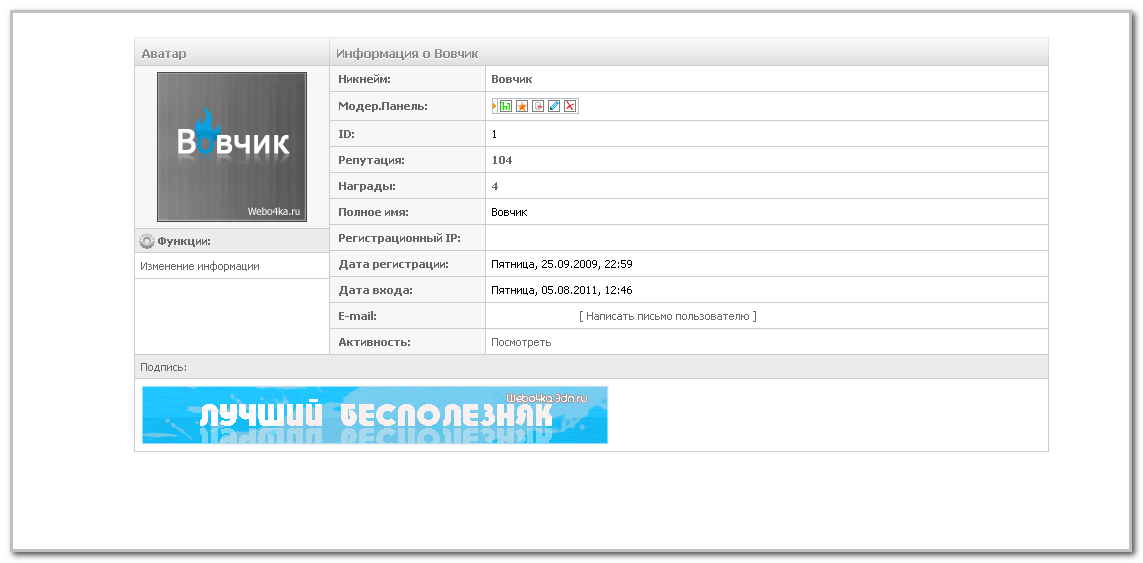Click the Лучший бесполезняк signature banner
Image resolution: width=1143 pixels, height=563 pixels.
(374, 415)
